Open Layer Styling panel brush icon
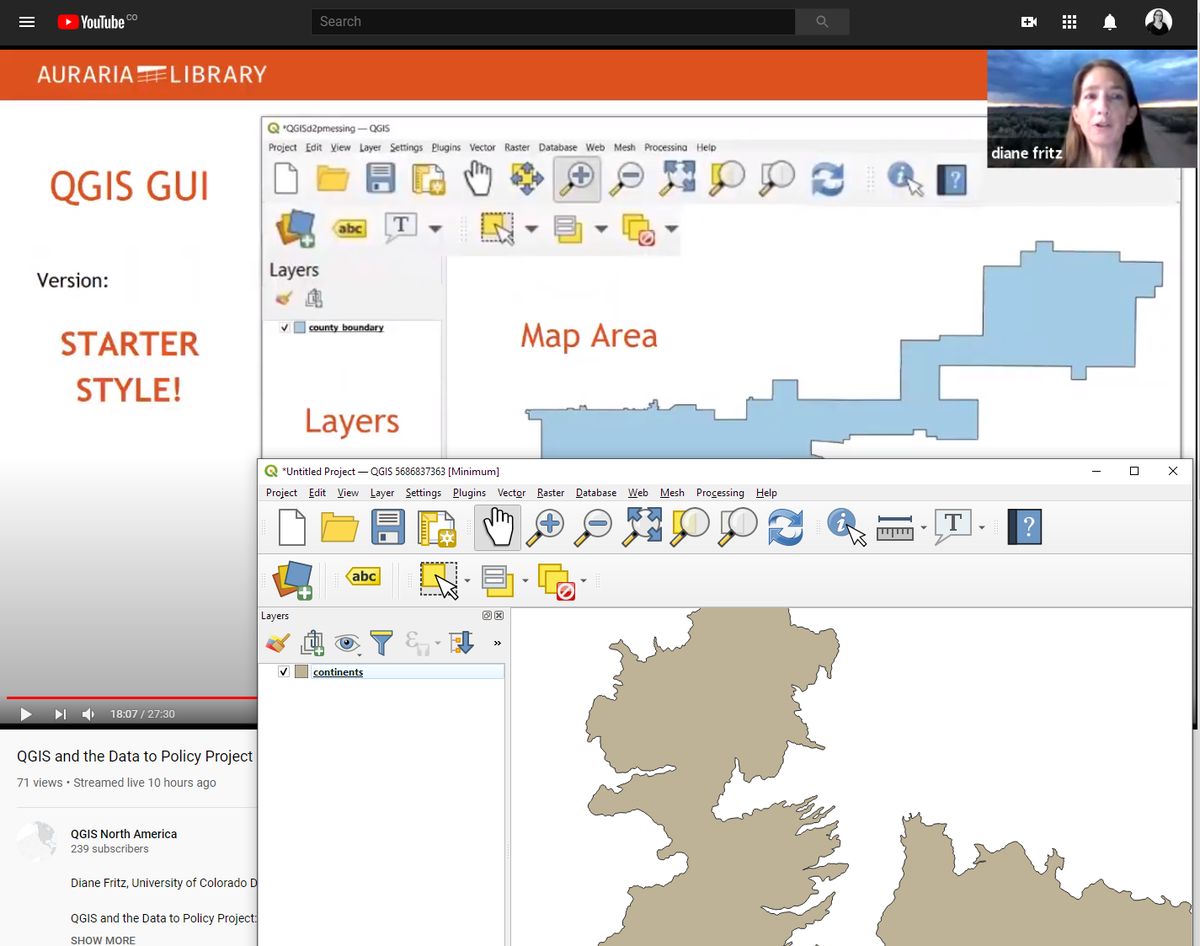Screen dimensions: 1200x946 point(278,643)
